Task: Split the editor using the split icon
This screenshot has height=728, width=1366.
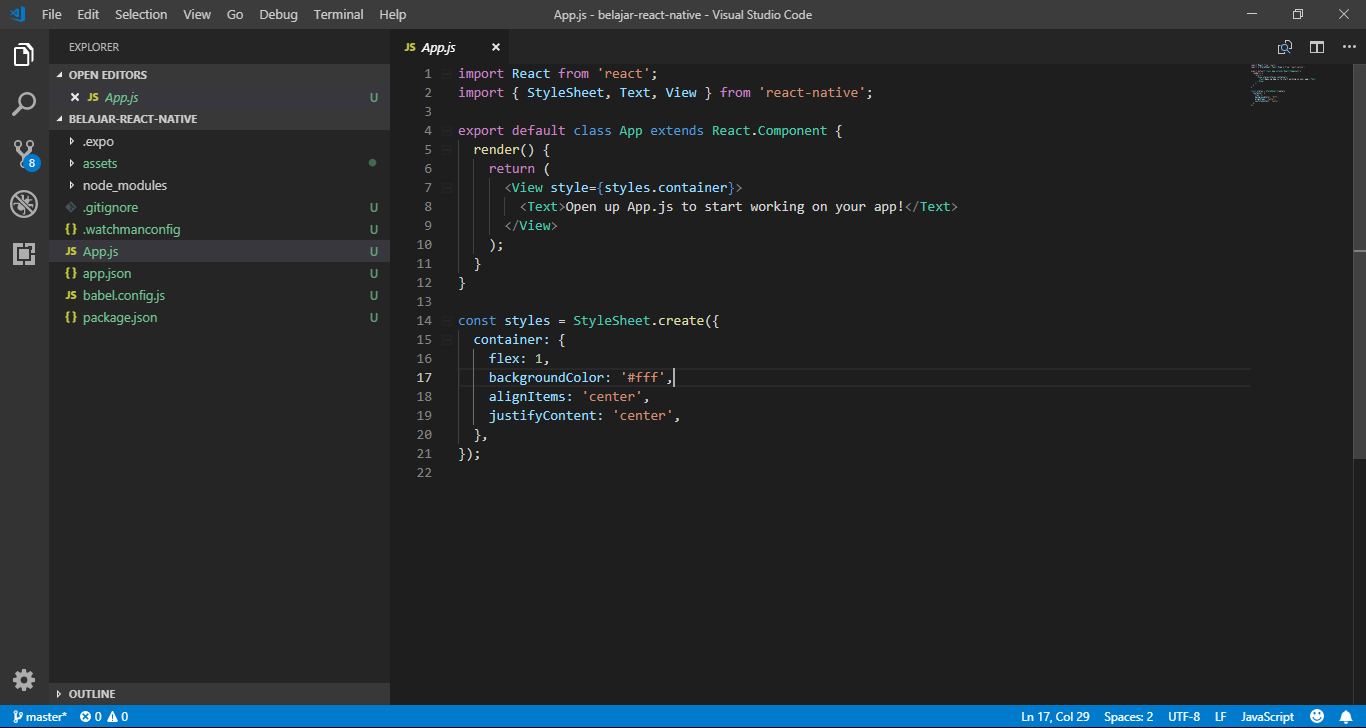Action: [1316, 46]
